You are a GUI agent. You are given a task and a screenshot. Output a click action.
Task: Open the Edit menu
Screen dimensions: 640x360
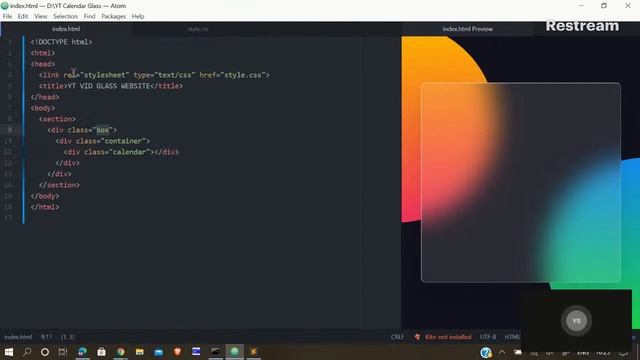23,16
